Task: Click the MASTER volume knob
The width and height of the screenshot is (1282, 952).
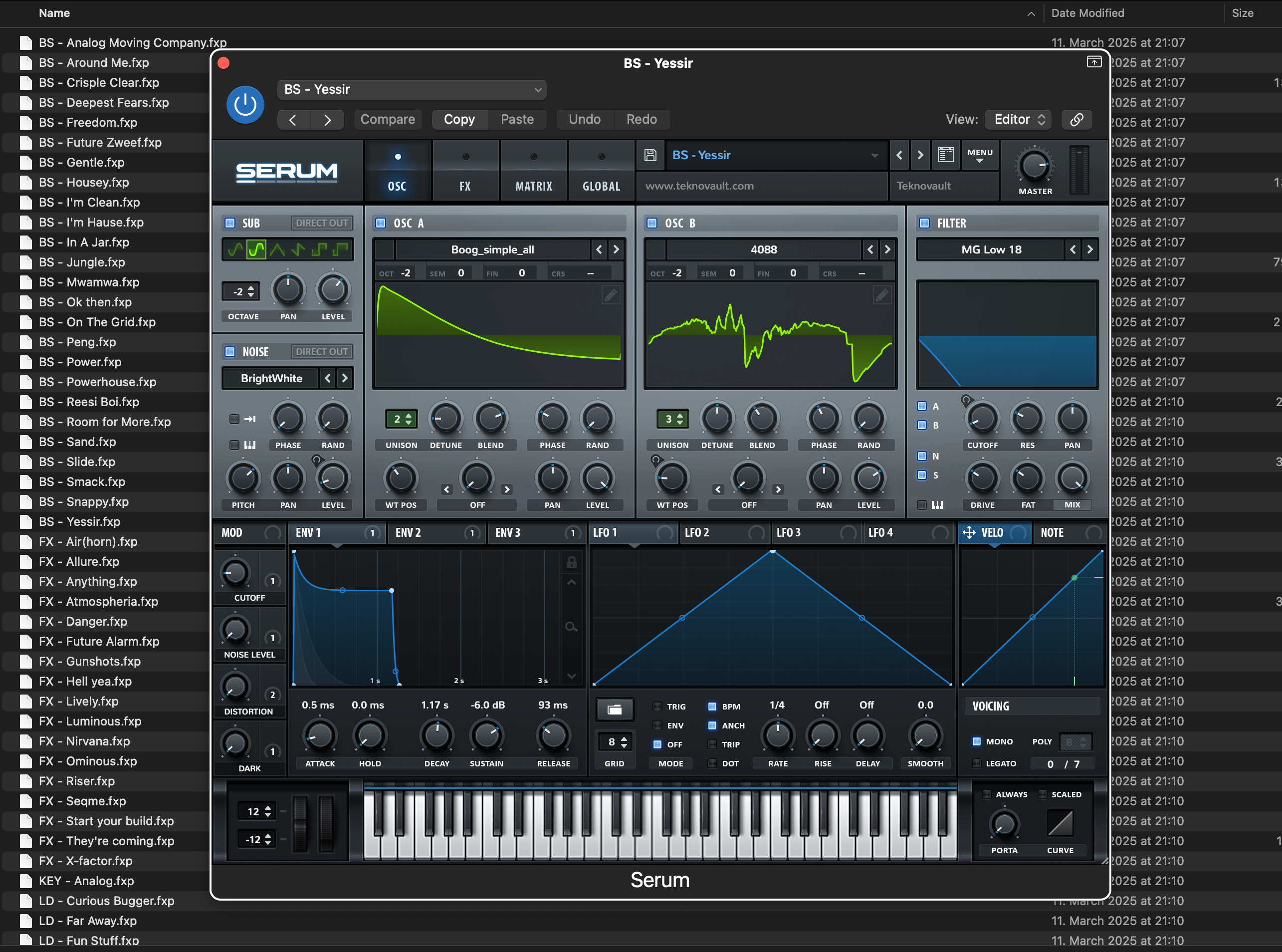Action: coord(1036,166)
